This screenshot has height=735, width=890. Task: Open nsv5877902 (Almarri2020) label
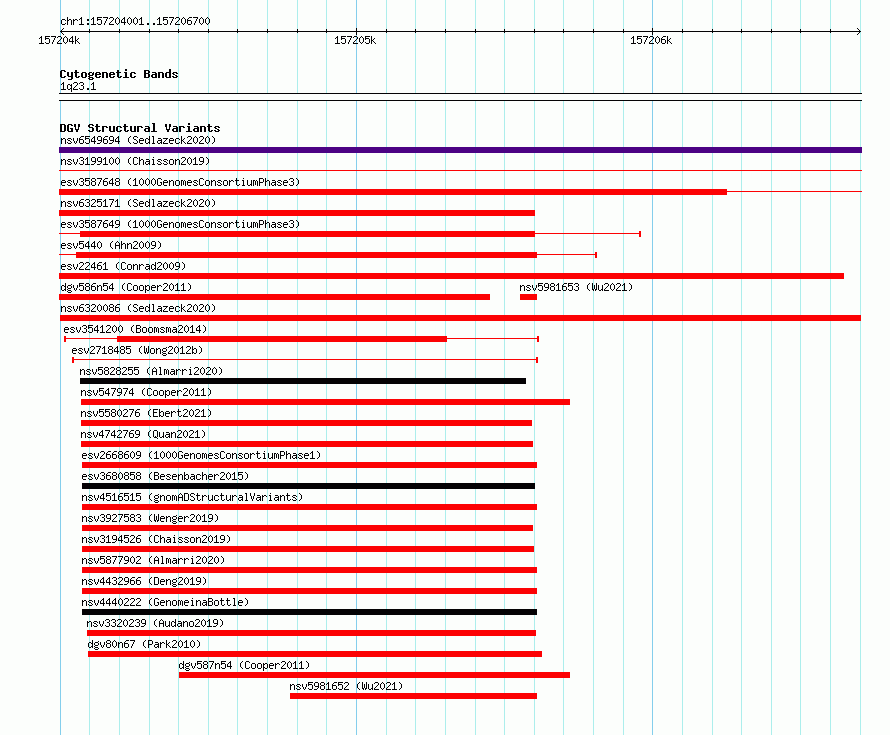pos(153,560)
